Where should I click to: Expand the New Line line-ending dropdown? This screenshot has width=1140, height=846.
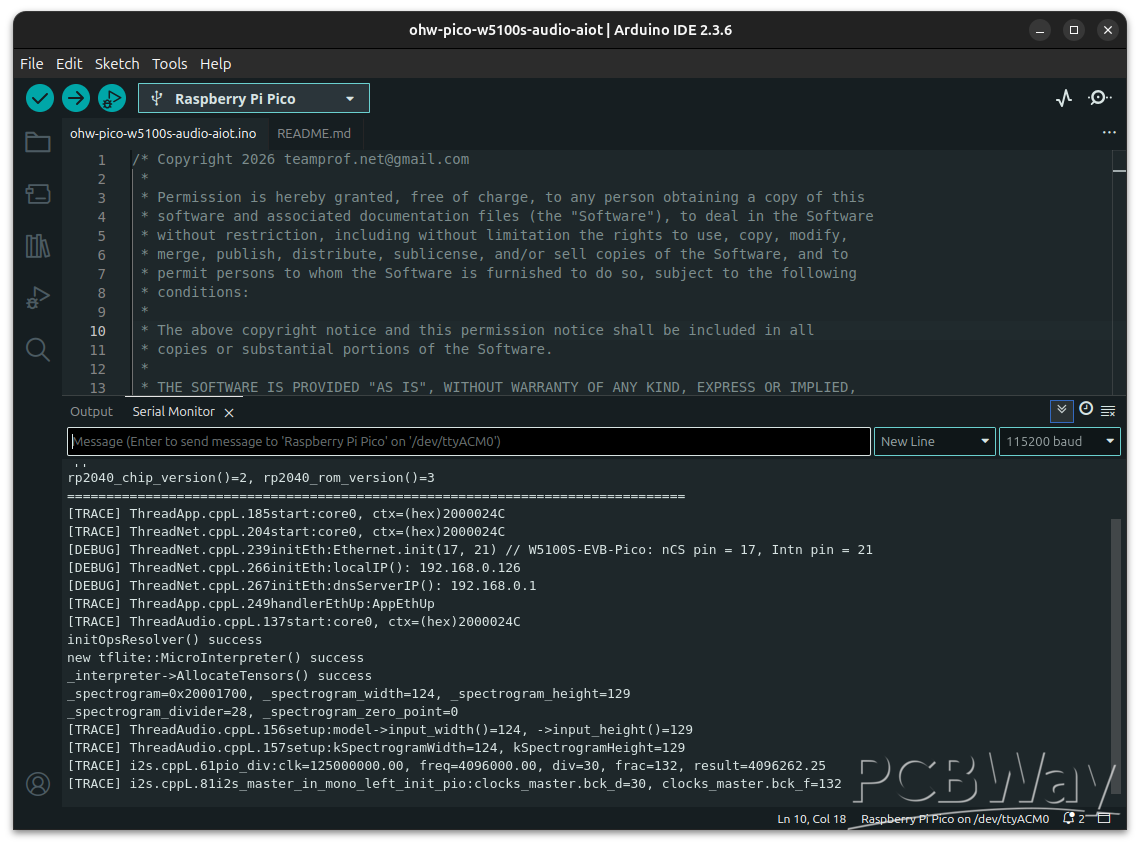coord(934,441)
